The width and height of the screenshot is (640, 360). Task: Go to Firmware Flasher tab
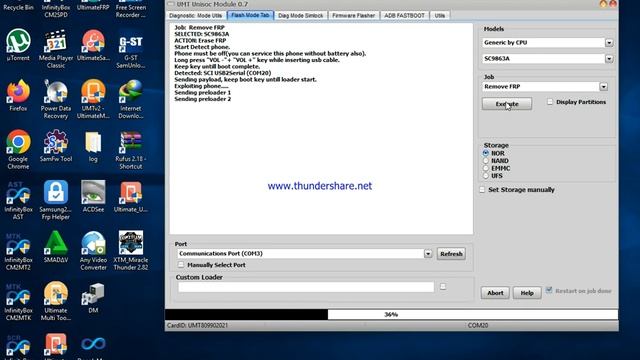click(353, 16)
